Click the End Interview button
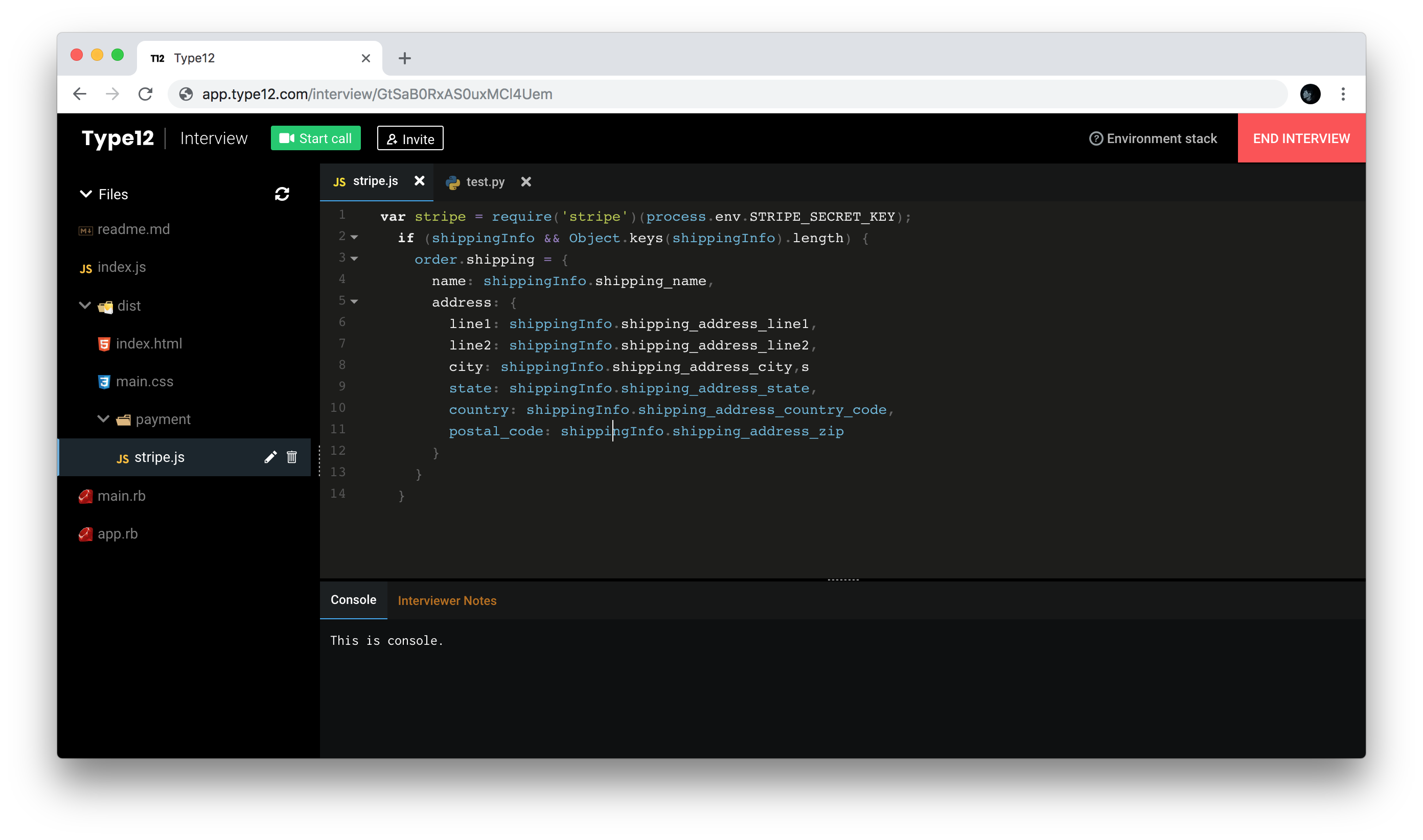The width and height of the screenshot is (1423, 840). [x=1302, y=139]
